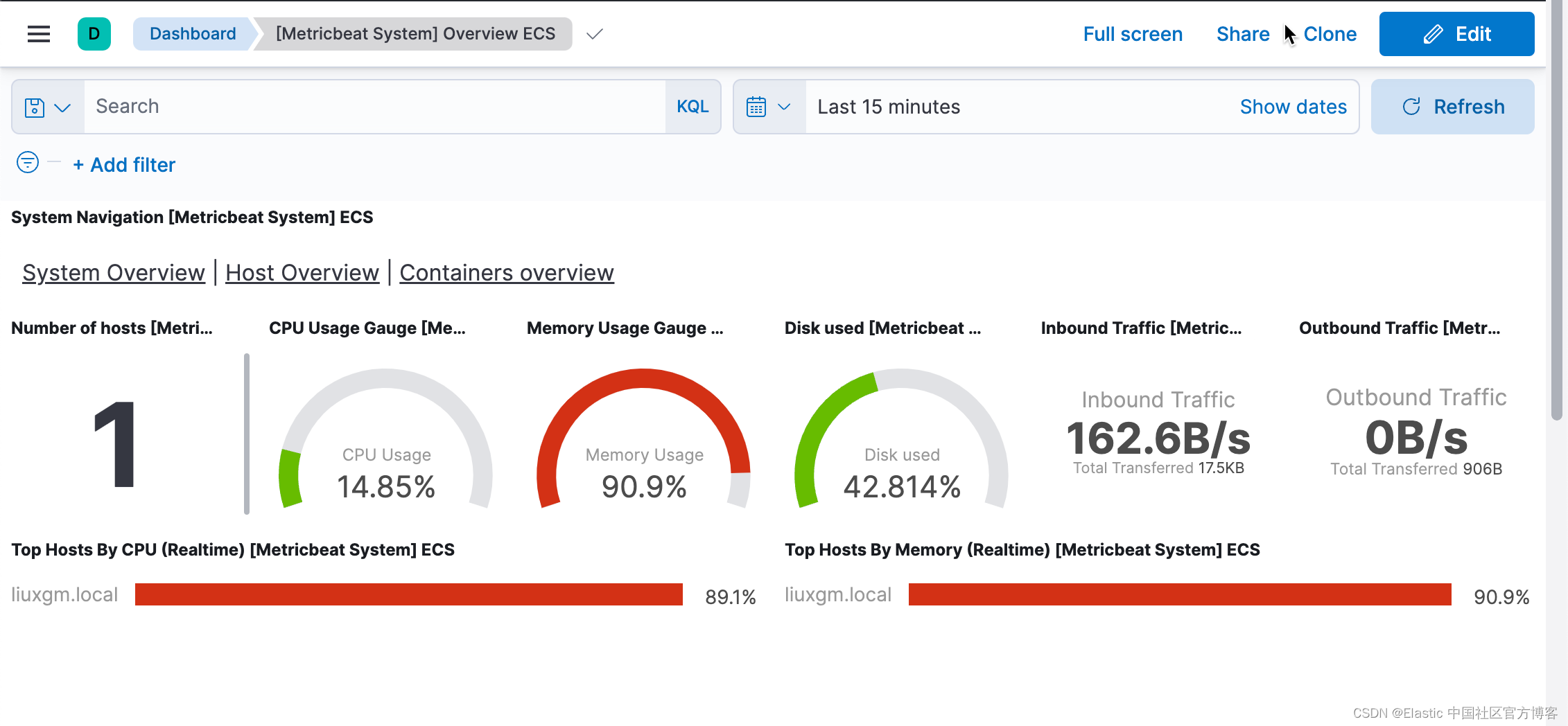Open the Share menu
This screenshot has width=1568, height=726.
pyautogui.click(x=1243, y=34)
